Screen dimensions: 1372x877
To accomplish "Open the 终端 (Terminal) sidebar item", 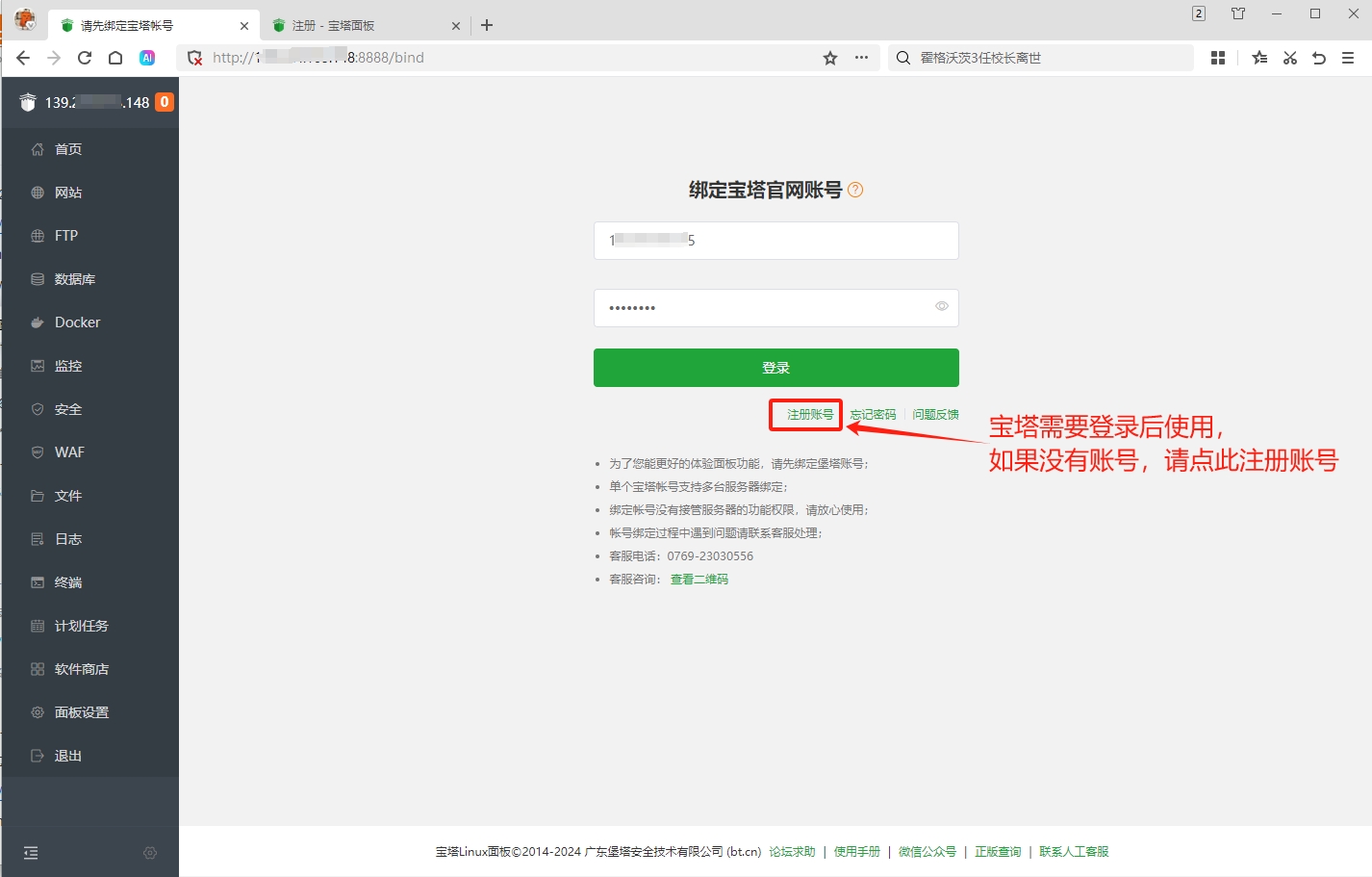I will click(67, 581).
